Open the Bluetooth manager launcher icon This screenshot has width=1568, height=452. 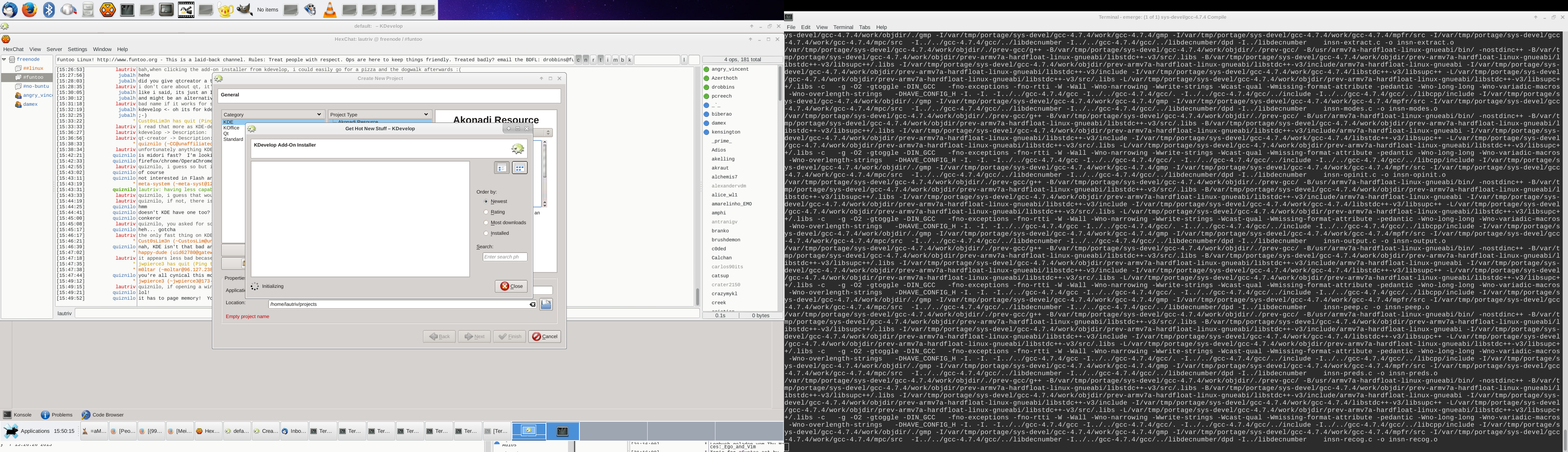pos(49,10)
